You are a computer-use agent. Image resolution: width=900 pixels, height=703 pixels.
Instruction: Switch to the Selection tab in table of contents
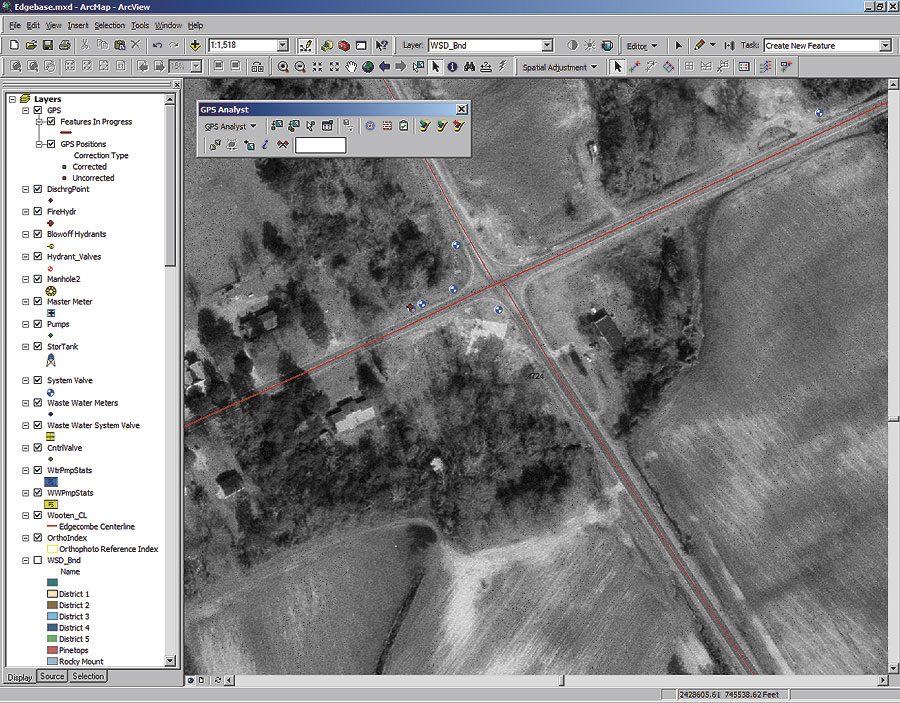click(88, 677)
